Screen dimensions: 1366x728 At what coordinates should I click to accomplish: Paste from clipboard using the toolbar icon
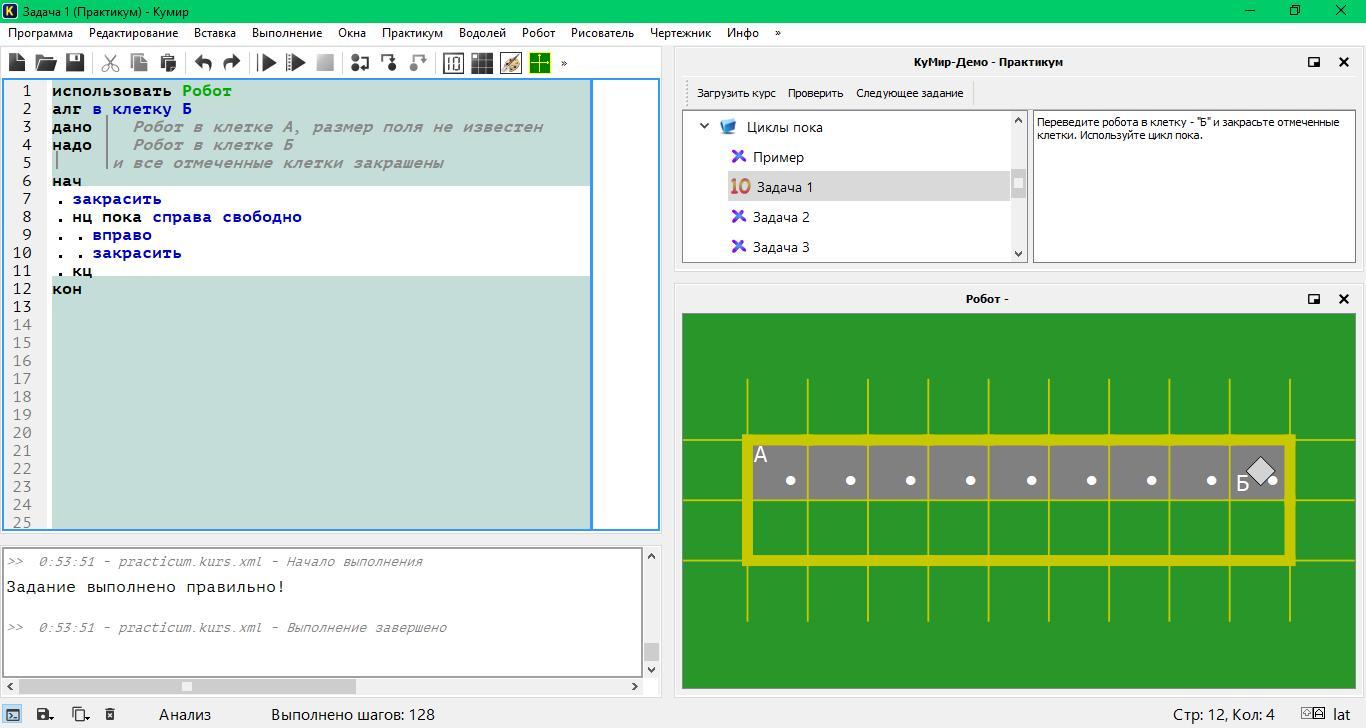click(x=168, y=63)
